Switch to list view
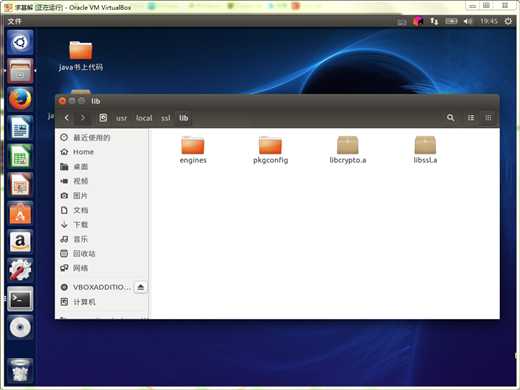520x390 pixels. click(x=471, y=118)
